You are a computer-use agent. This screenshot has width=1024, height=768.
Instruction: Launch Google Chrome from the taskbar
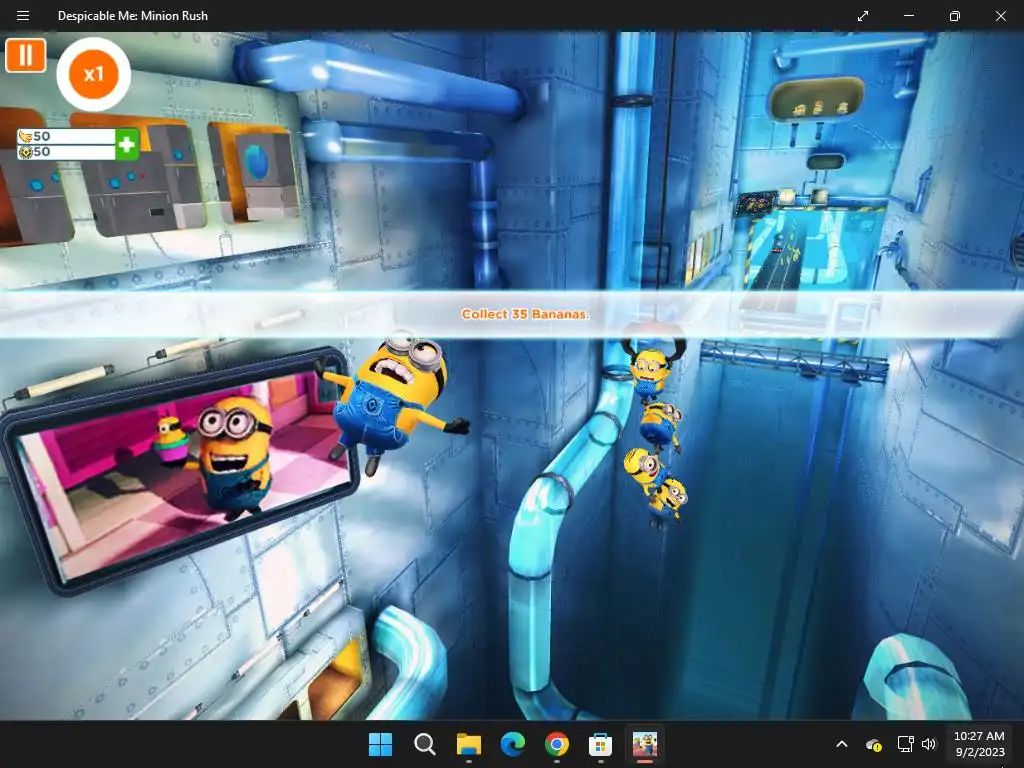[556, 744]
